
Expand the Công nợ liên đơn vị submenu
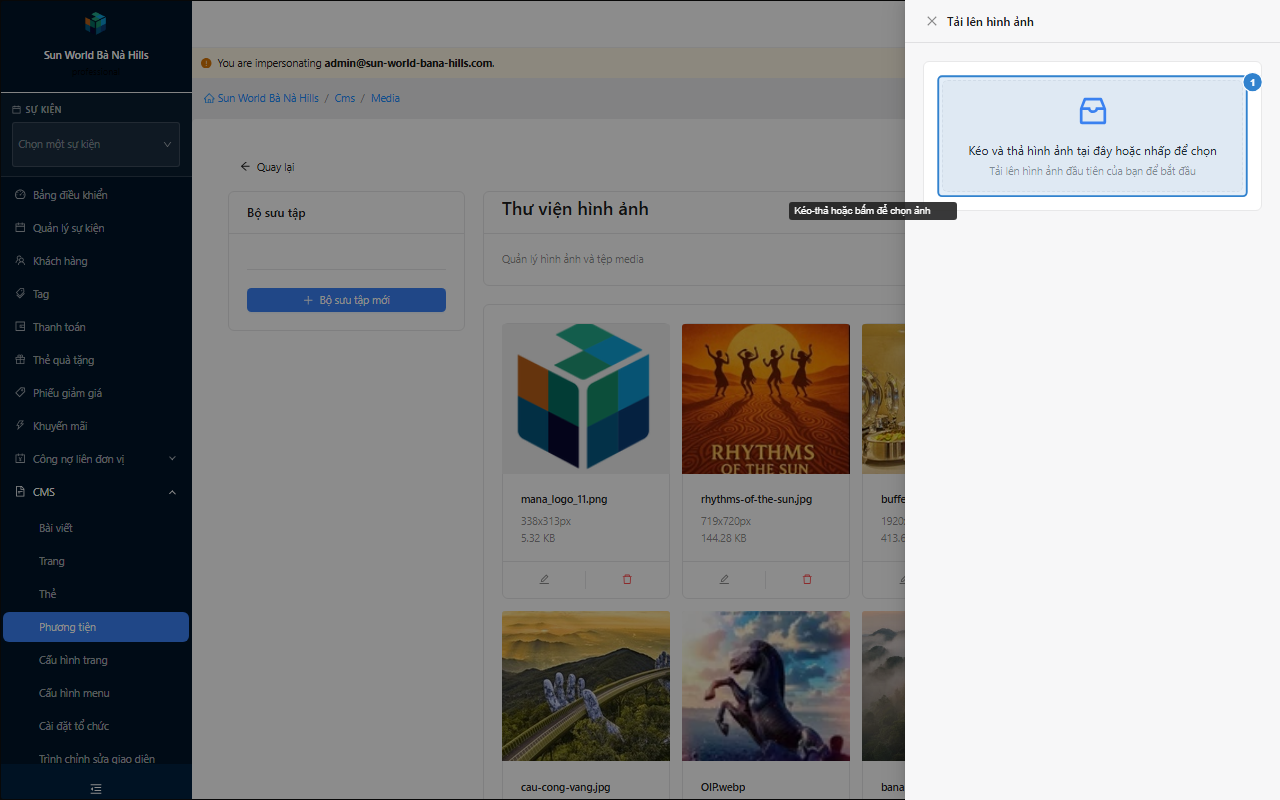click(x=96, y=459)
